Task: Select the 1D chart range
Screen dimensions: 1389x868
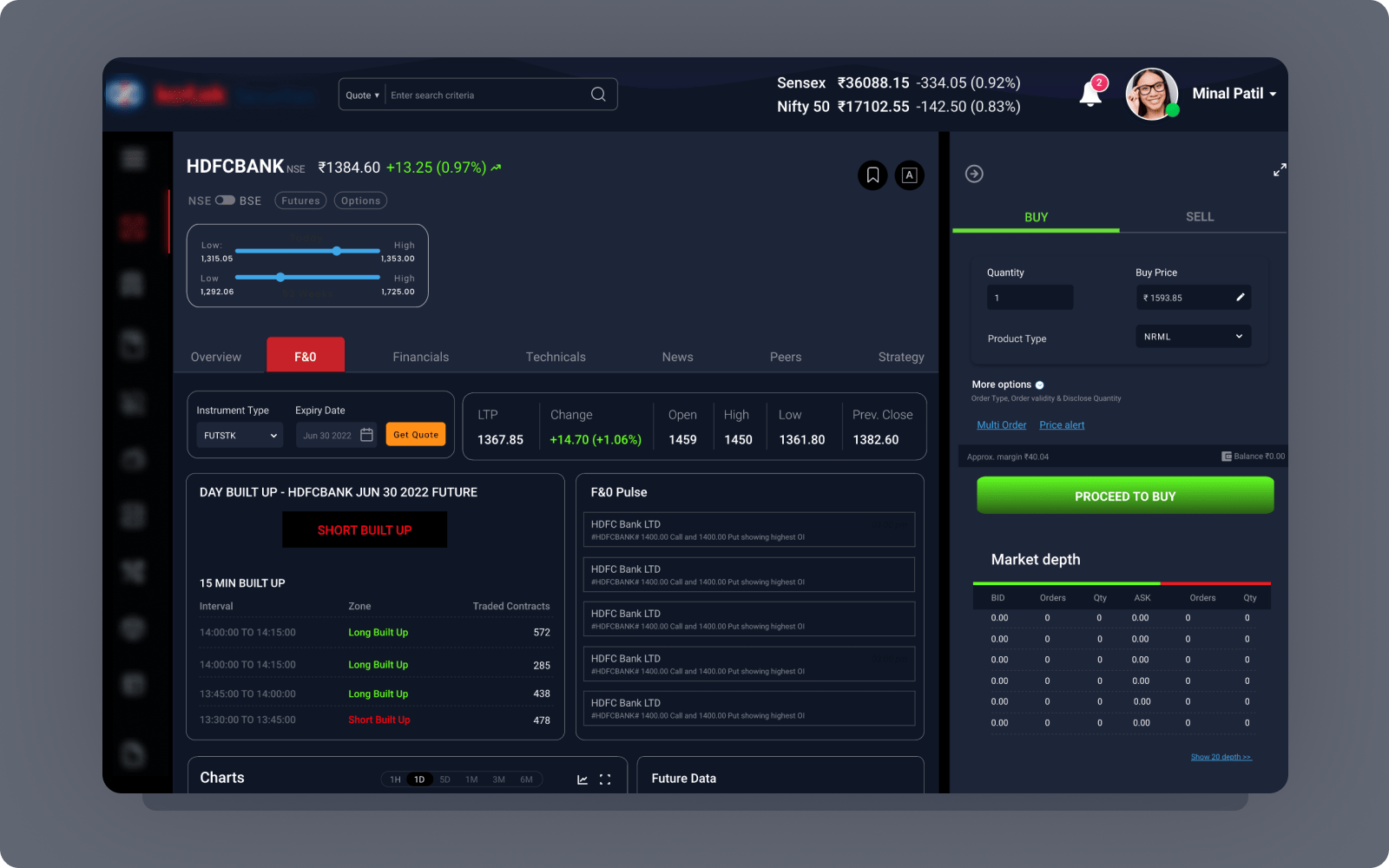Action: (x=419, y=779)
